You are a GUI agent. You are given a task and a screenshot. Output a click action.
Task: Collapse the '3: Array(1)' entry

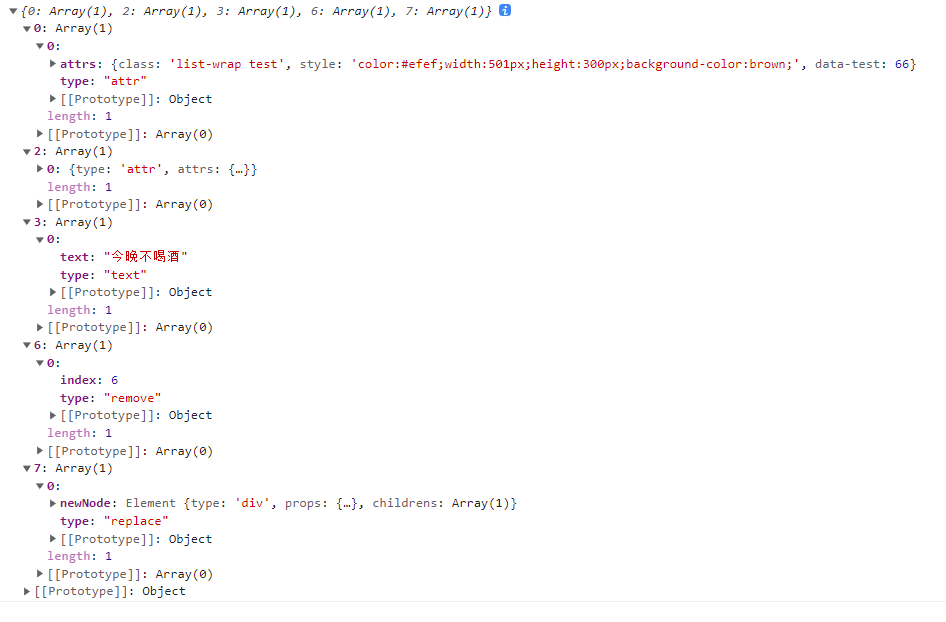26,222
